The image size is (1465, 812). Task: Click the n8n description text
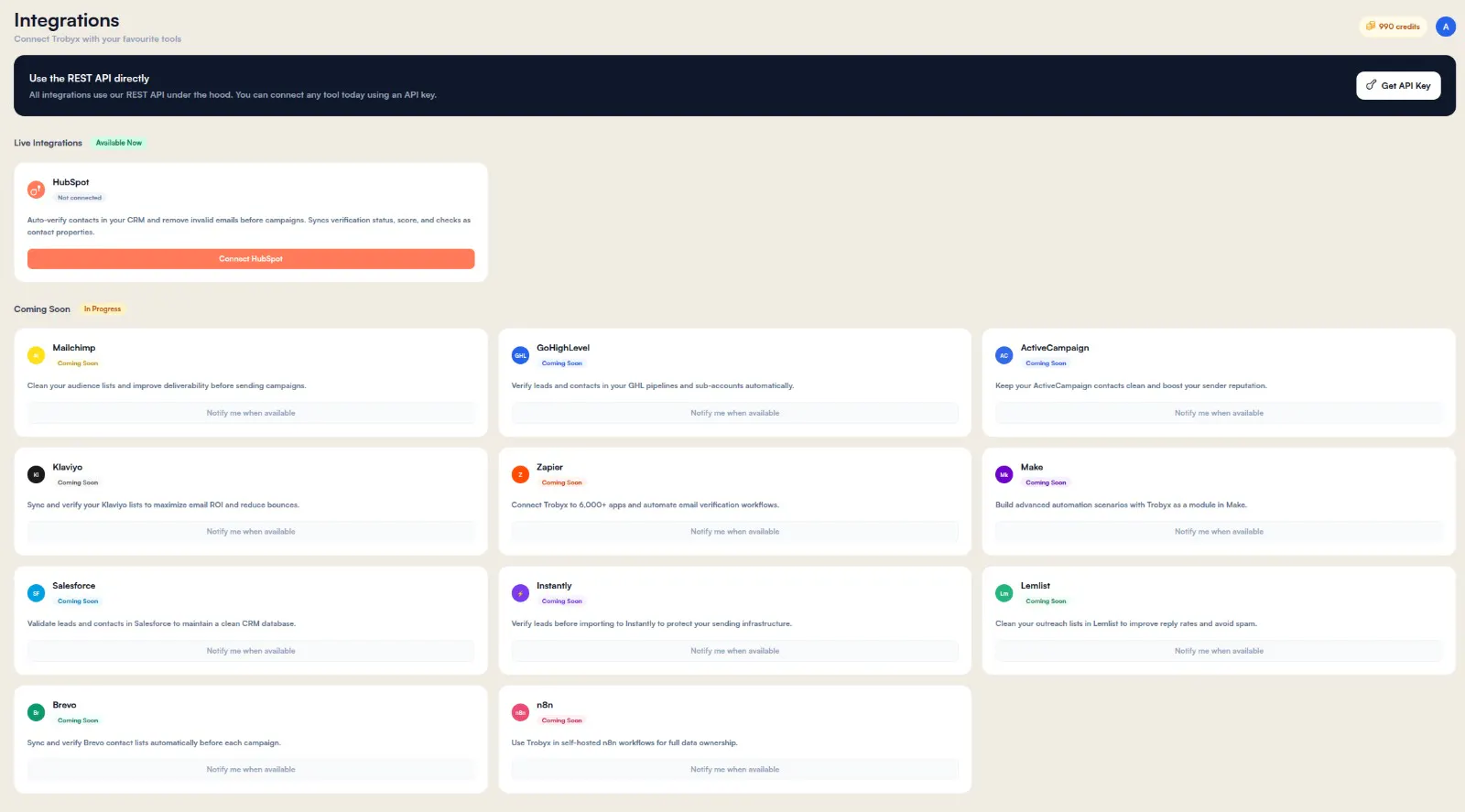(624, 743)
